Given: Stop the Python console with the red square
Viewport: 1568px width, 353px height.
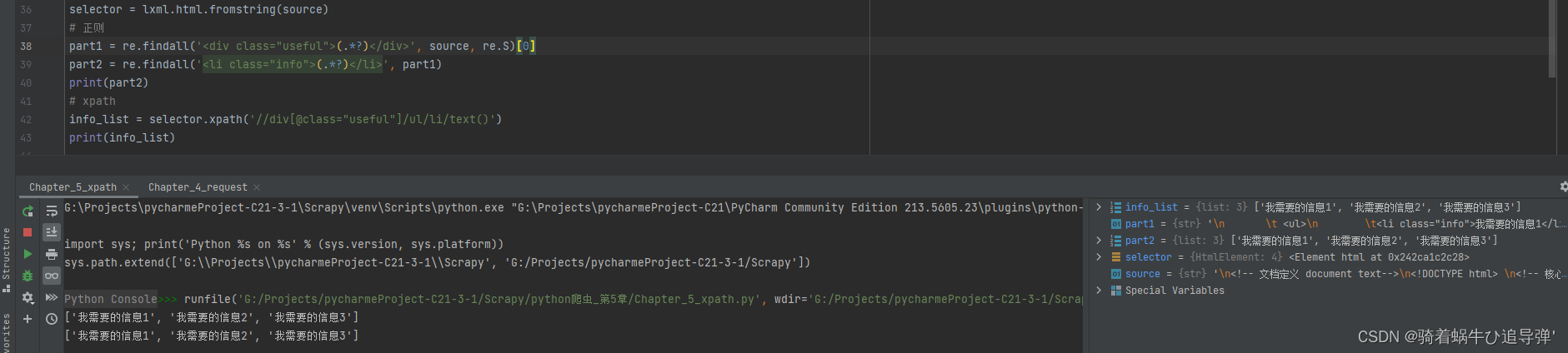Looking at the screenshot, I should [28, 232].
